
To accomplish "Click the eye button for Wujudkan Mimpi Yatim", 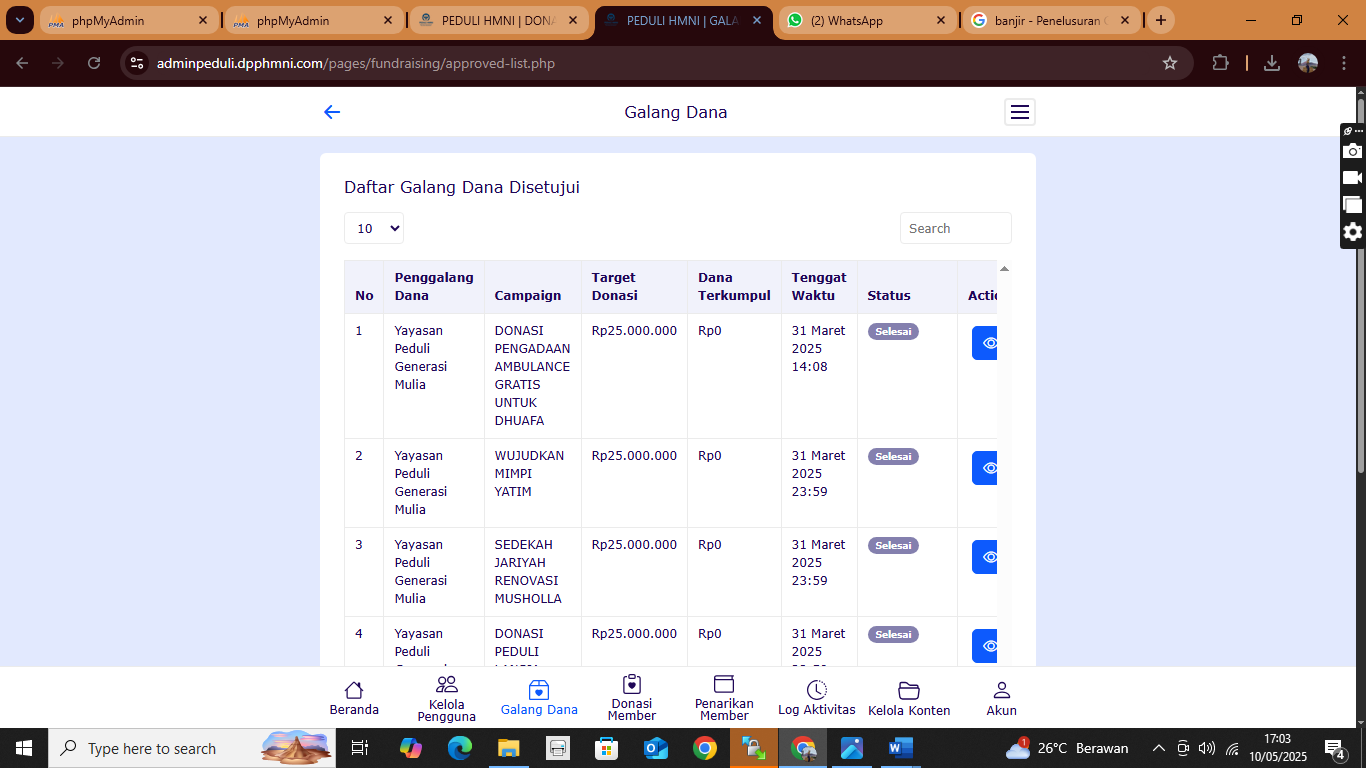I will click(x=985, y=468).
